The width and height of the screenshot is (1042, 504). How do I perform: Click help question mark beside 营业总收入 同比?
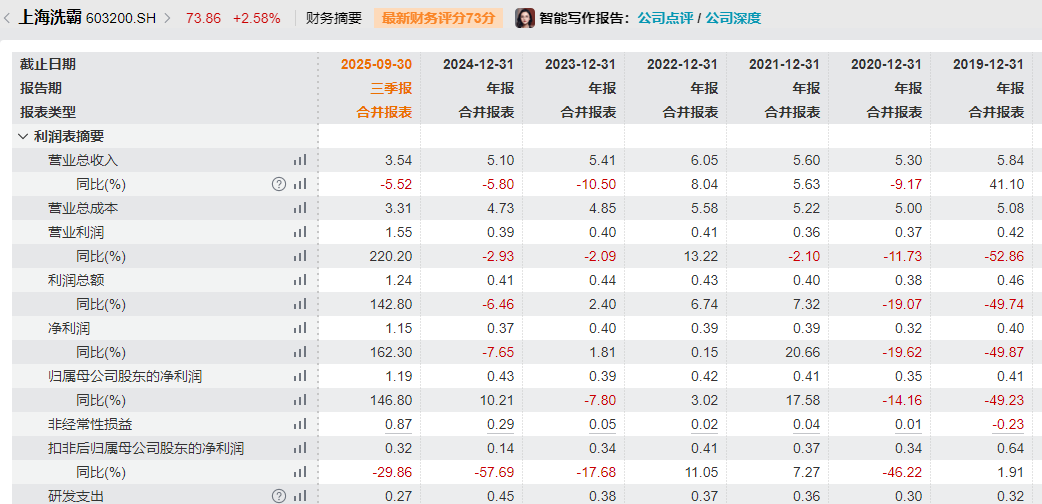point(279,184)
